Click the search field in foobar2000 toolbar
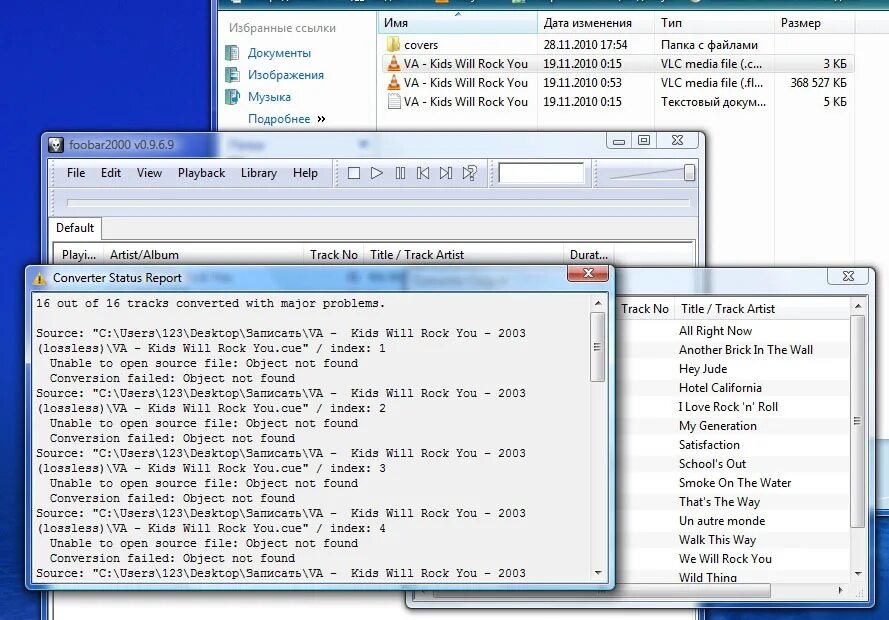Viewport: 889px width, 620px height. click(x=540, y=172)
